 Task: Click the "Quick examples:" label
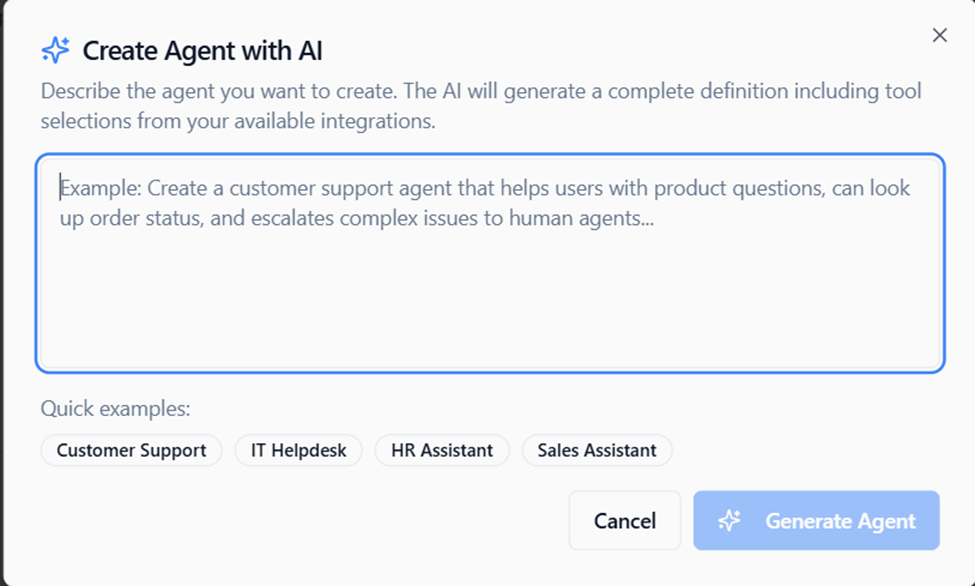click(x=115, y=408)
